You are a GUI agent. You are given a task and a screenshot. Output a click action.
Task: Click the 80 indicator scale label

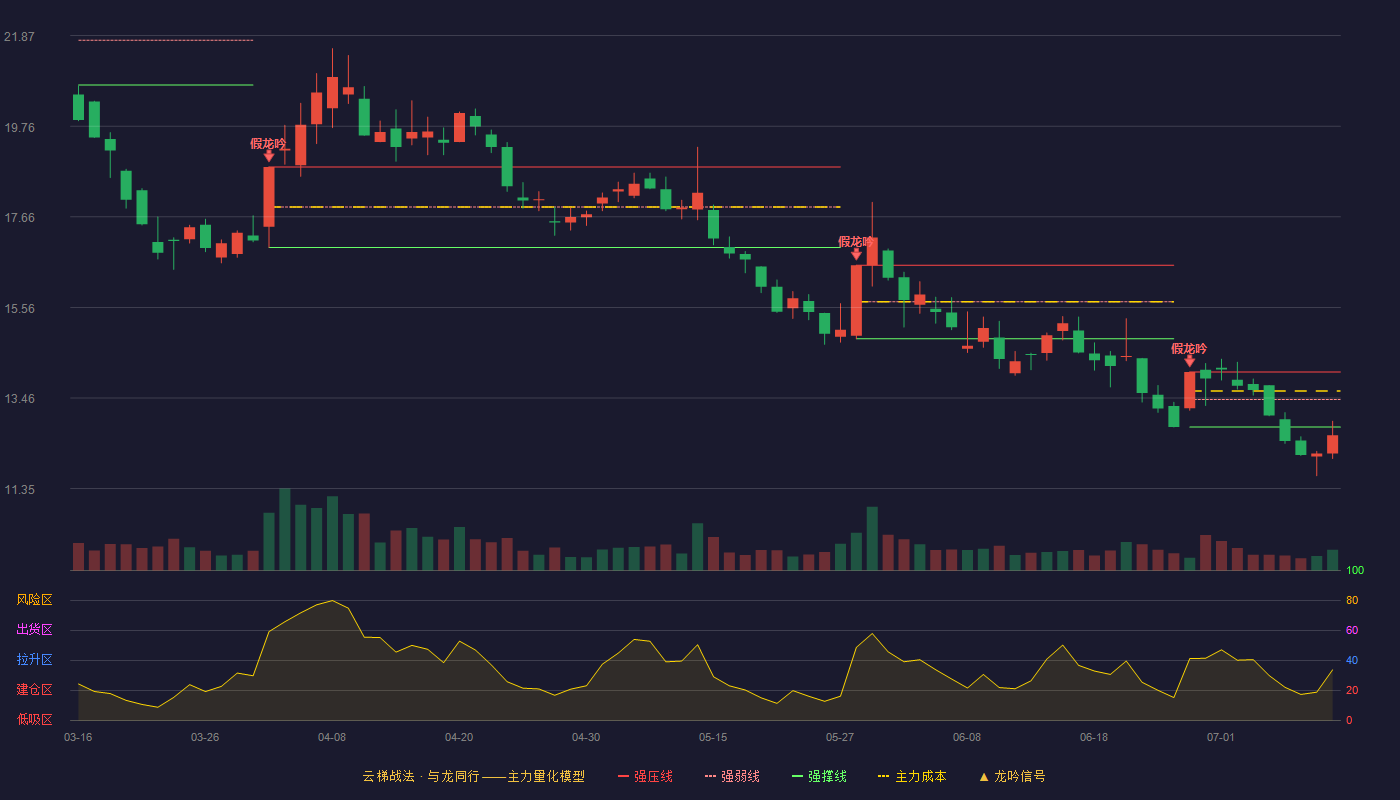click(x=1352, y=600)
